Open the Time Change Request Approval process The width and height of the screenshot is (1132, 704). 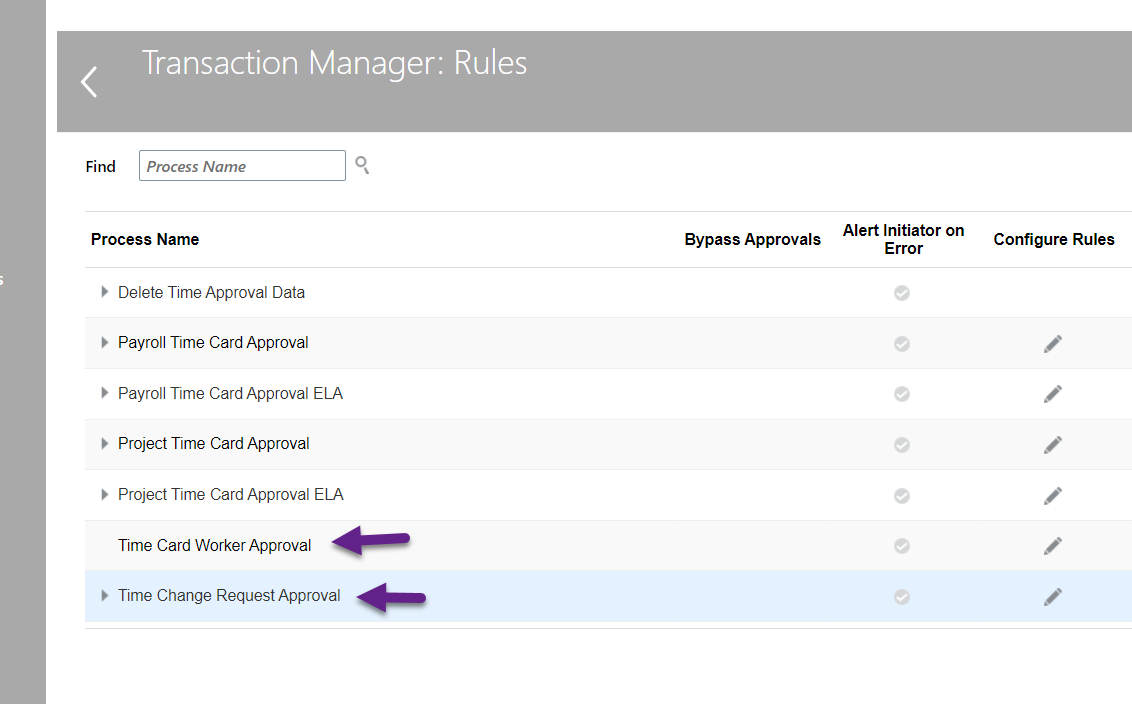pyautogui.click(x=229, y=595)
